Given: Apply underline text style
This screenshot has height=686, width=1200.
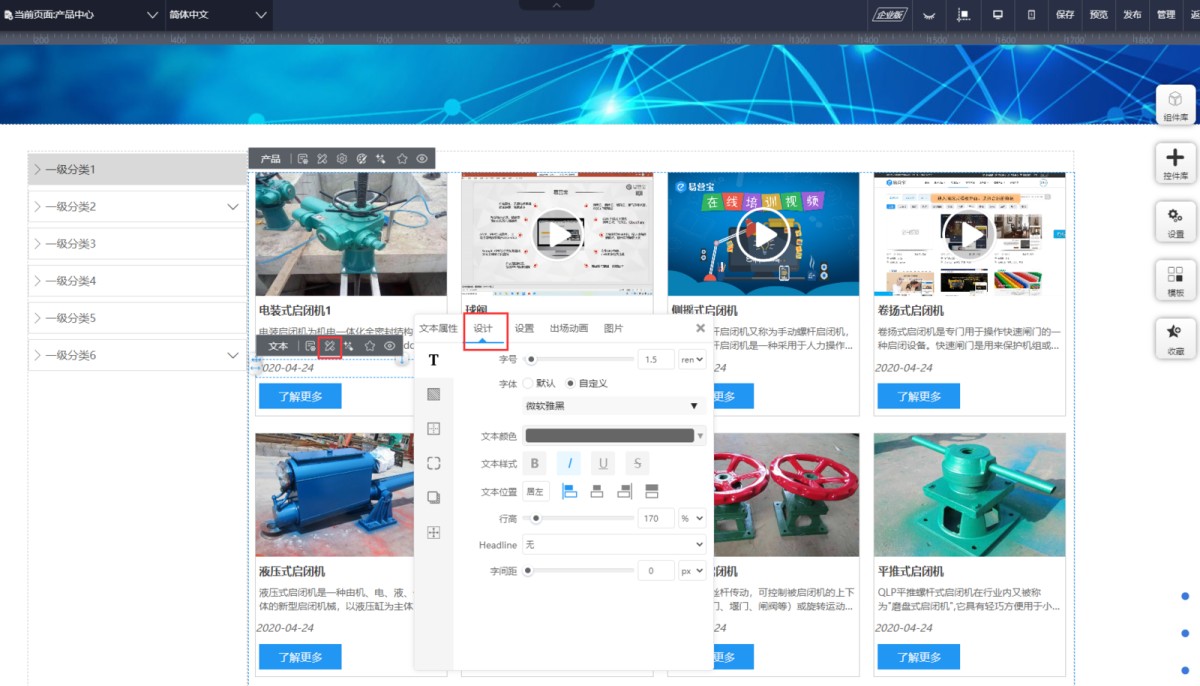Looking at the screenshot, I should (603, 463).
